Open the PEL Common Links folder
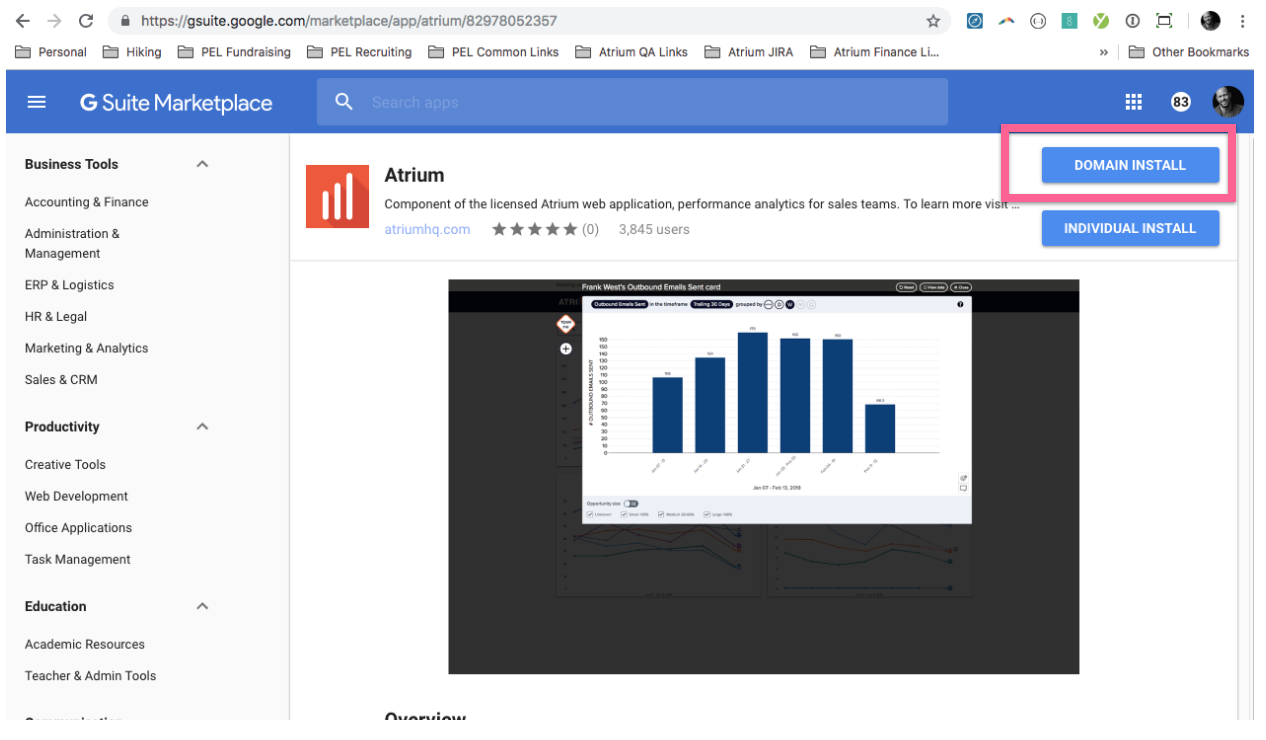Viewport: 1266px width, 740px height. click(493, 52)
